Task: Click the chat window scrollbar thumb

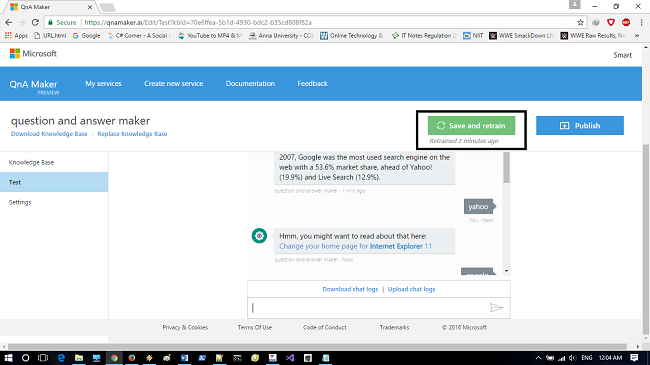Action: coord(506,168)
